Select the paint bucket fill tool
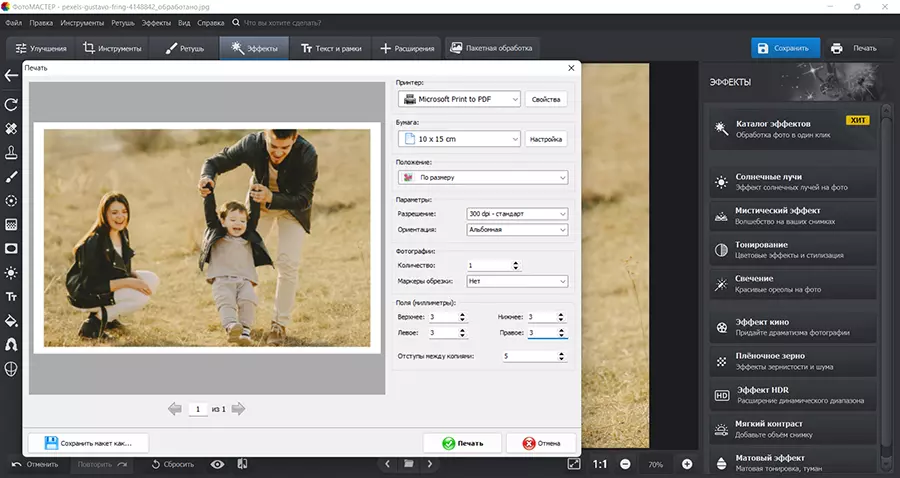This screenshot has height=478, width=900. (11, 321)
